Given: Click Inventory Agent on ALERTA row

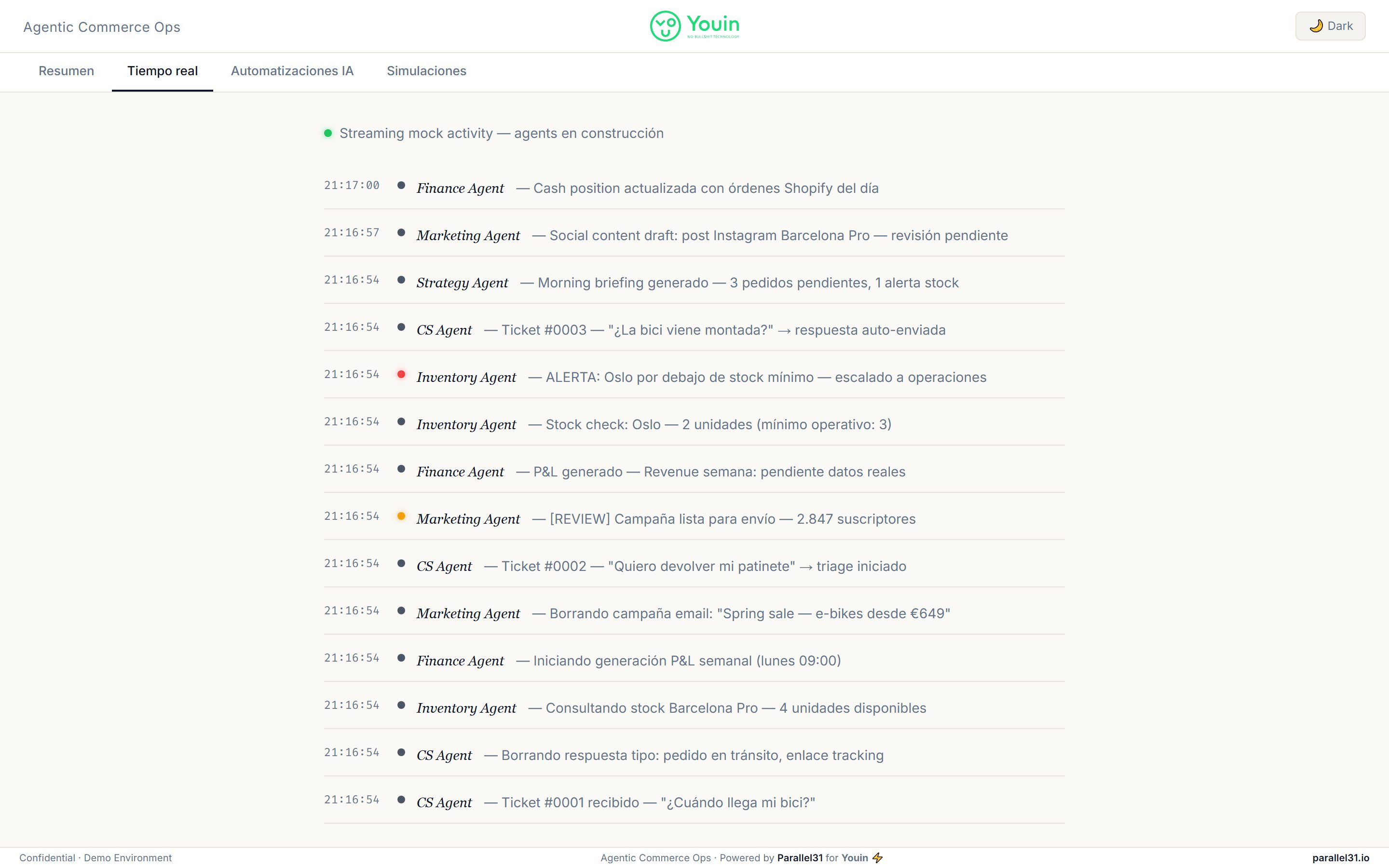Looking at the screenshot, I should click(467, 377).
